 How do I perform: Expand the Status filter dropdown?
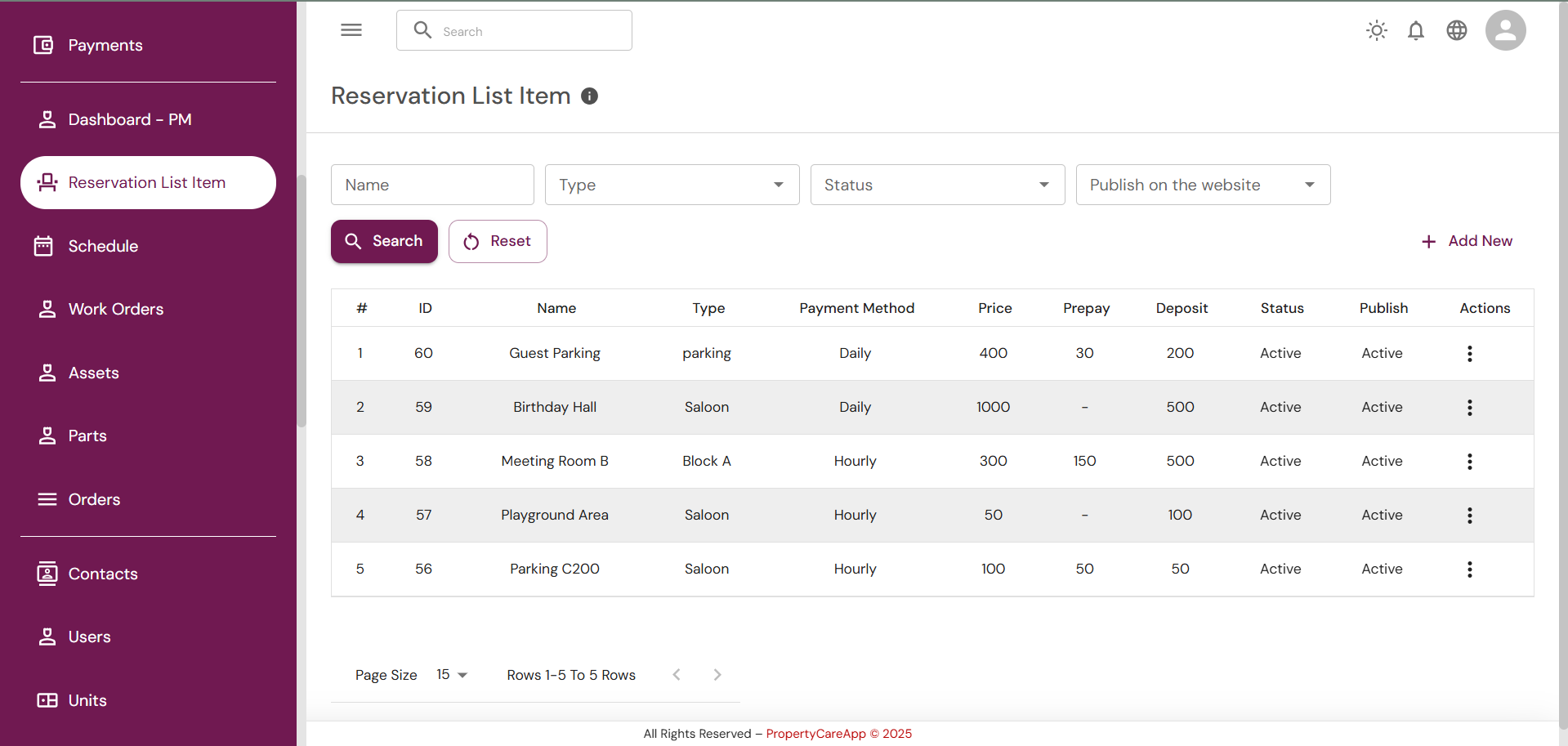[937, 185]
